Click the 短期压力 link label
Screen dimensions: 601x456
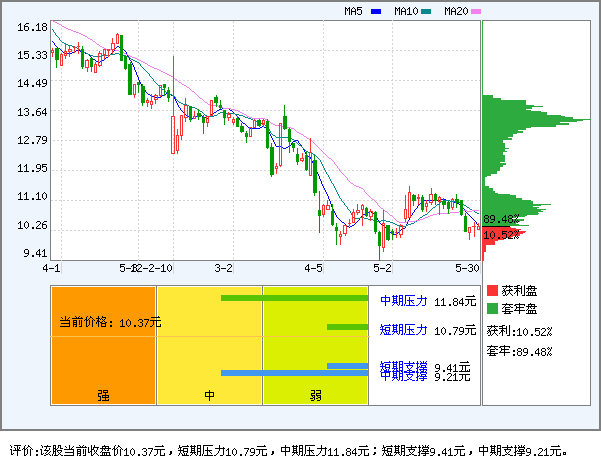point(404,330)
